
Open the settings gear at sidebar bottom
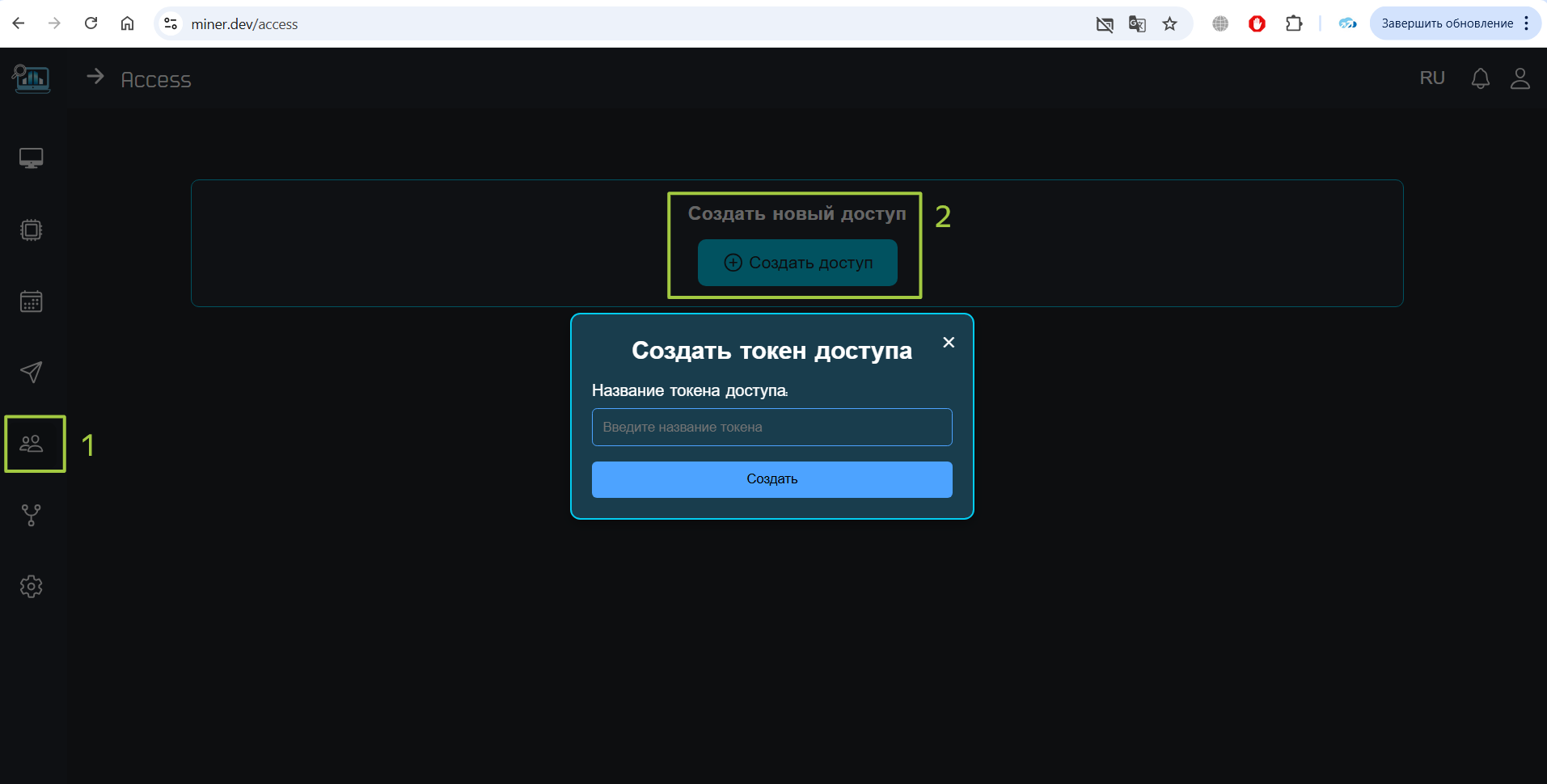pyautogui.click(x=31, y=586)
